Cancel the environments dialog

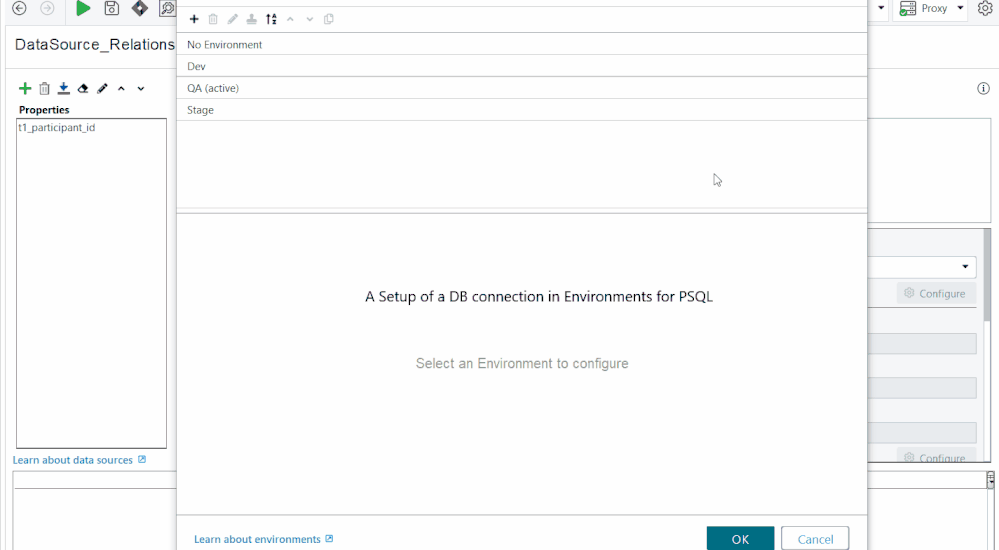pyautogui.click(x=815, y=539)
